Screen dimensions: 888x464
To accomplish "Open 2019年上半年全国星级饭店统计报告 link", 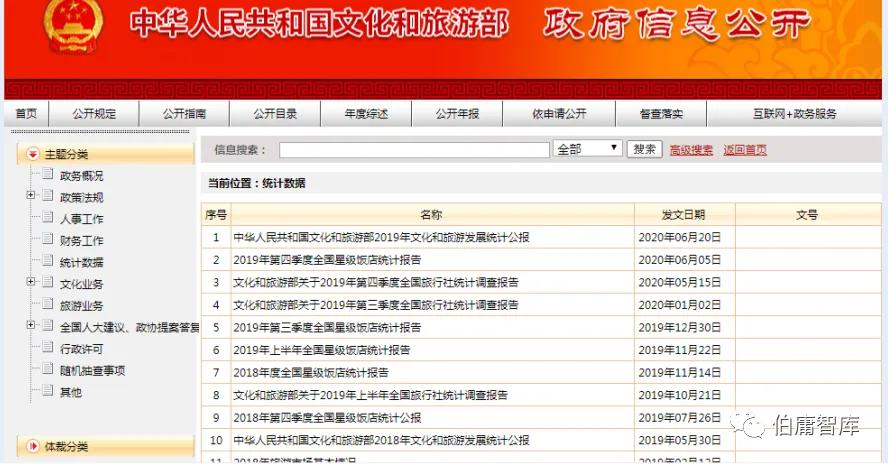I will (322, 350).
